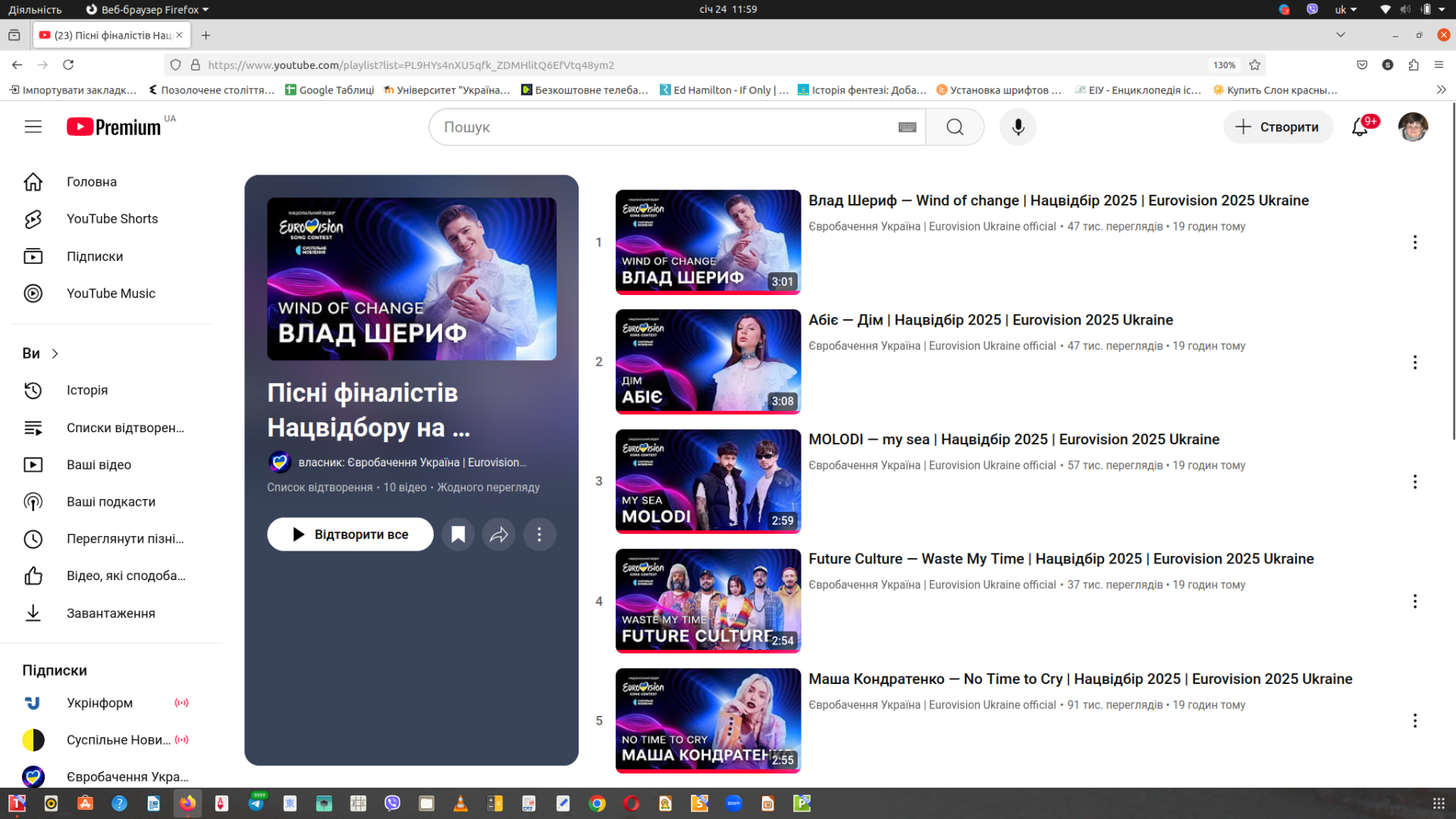Viewport: 1456px width, 819px height.
Task: Open notifications bell
Action: 1360,127
